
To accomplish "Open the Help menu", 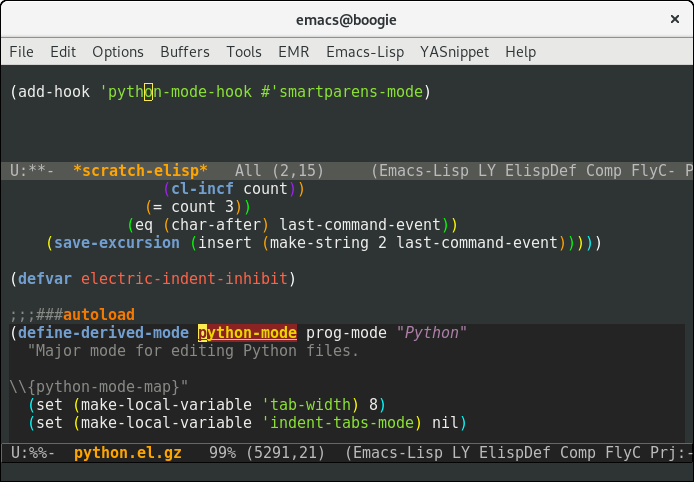I will (521, 52).
